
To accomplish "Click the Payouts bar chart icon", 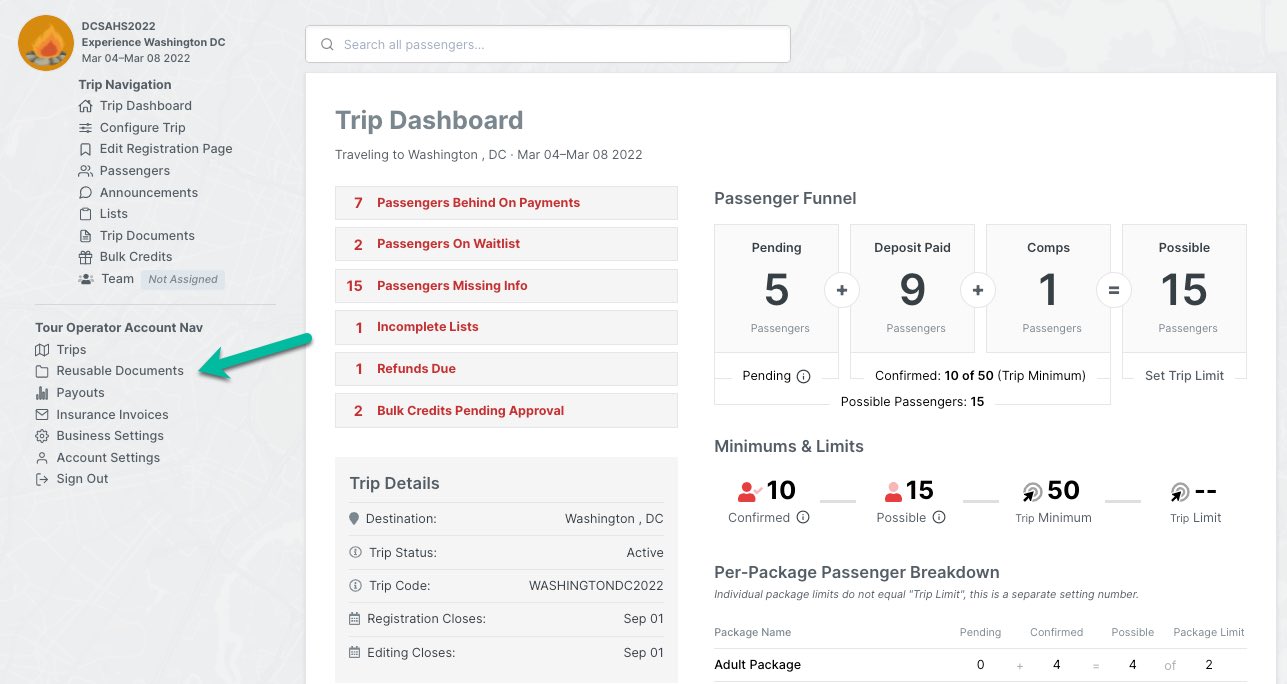I will pos(42,393).
